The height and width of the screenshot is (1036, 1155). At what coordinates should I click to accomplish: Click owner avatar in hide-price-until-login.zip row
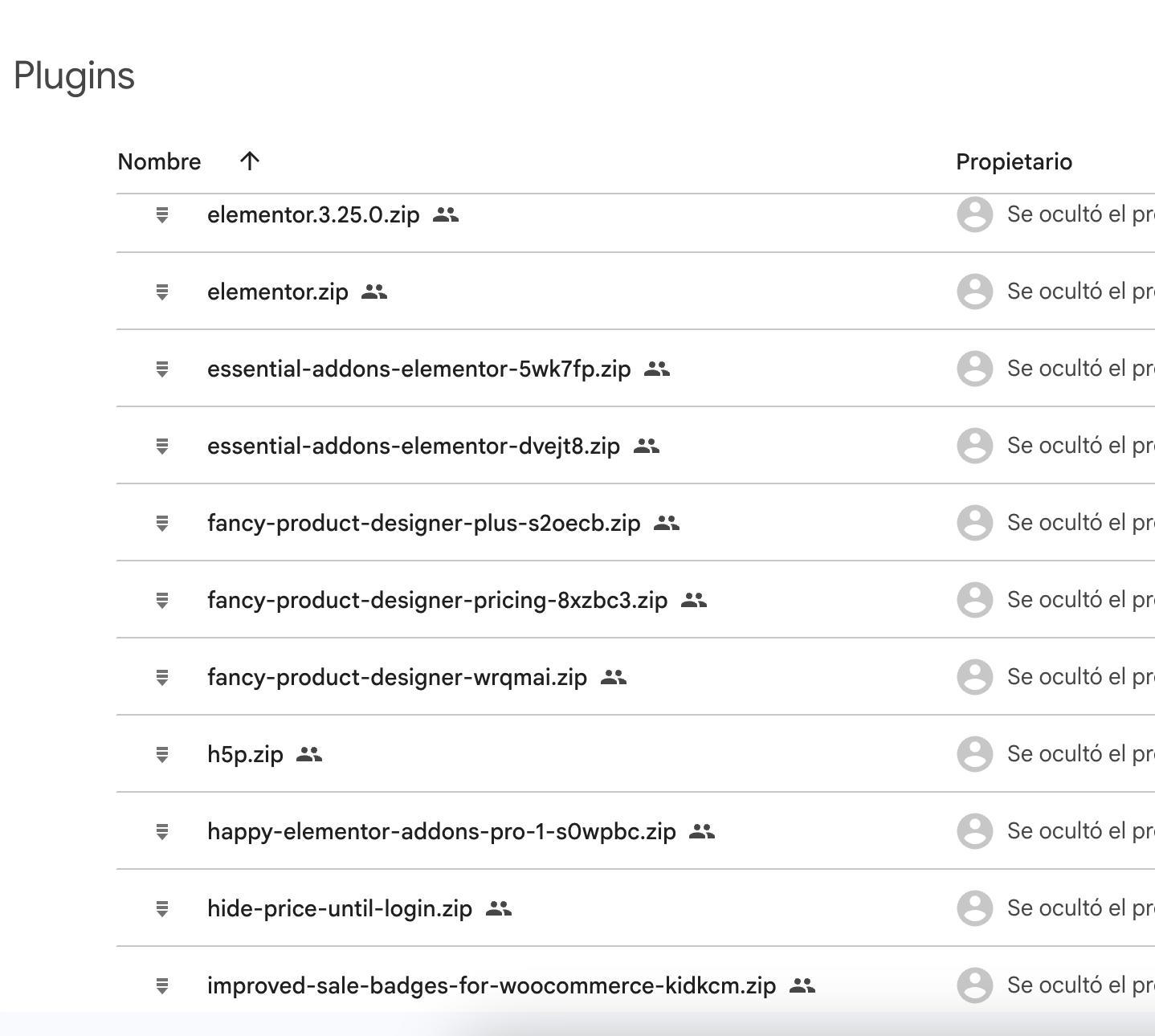pyautogui.click(x=975, y=908)
